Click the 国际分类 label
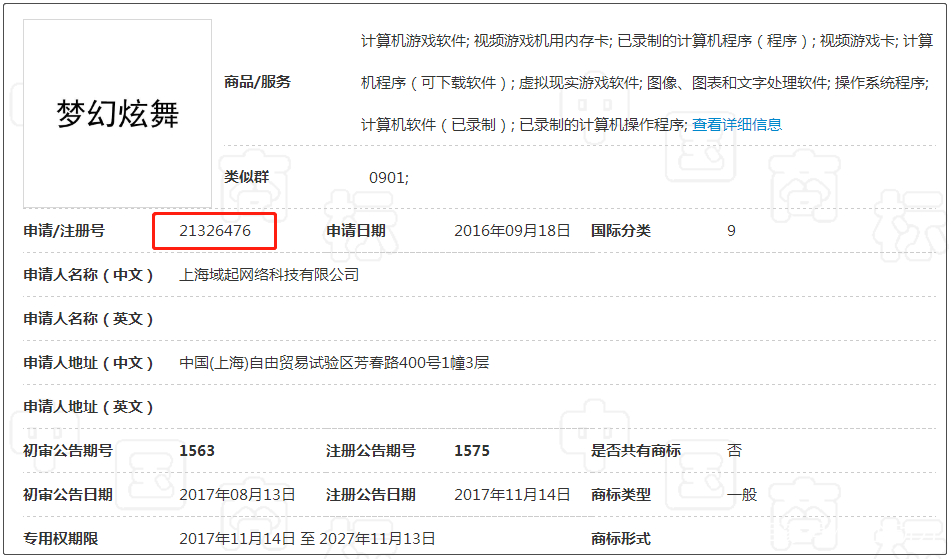Image resolution: width=951 pixels, height=559 pixels. [x=620, y=230]
